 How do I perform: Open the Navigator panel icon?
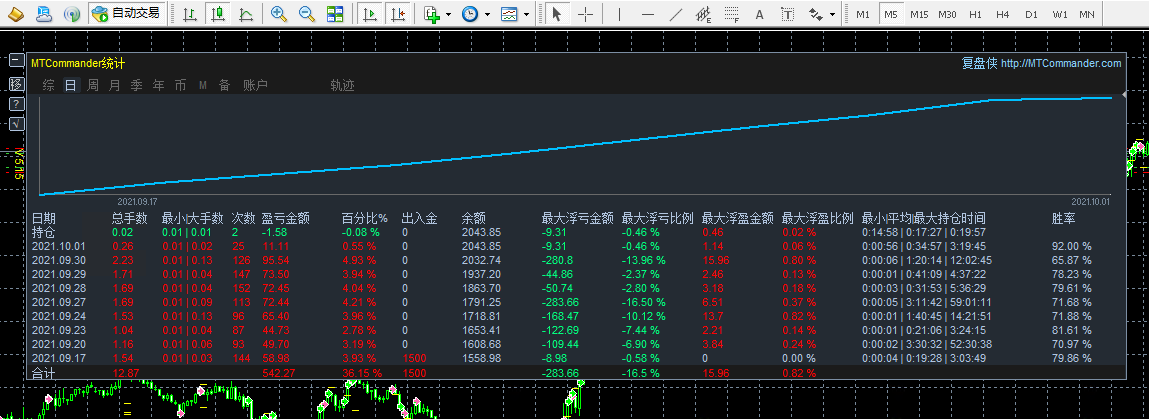click(44, 13)
